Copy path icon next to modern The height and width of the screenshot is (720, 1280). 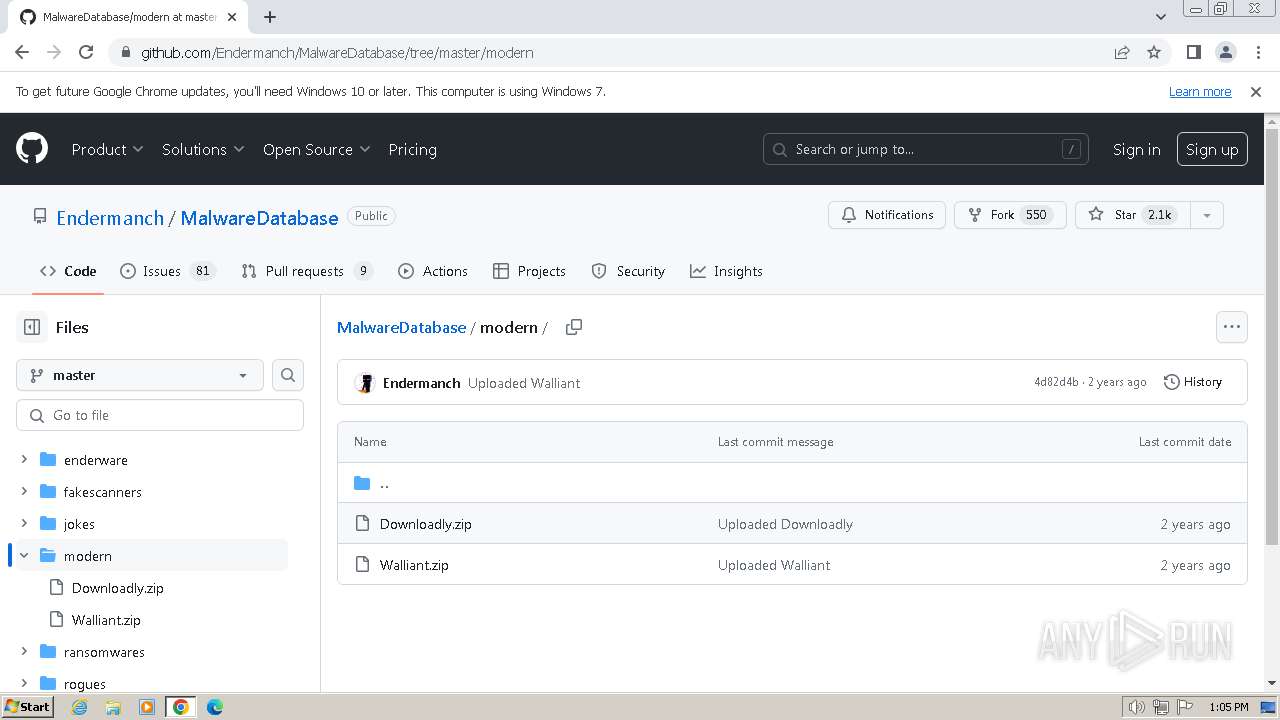pyautogui.click(x=574, y=327)
